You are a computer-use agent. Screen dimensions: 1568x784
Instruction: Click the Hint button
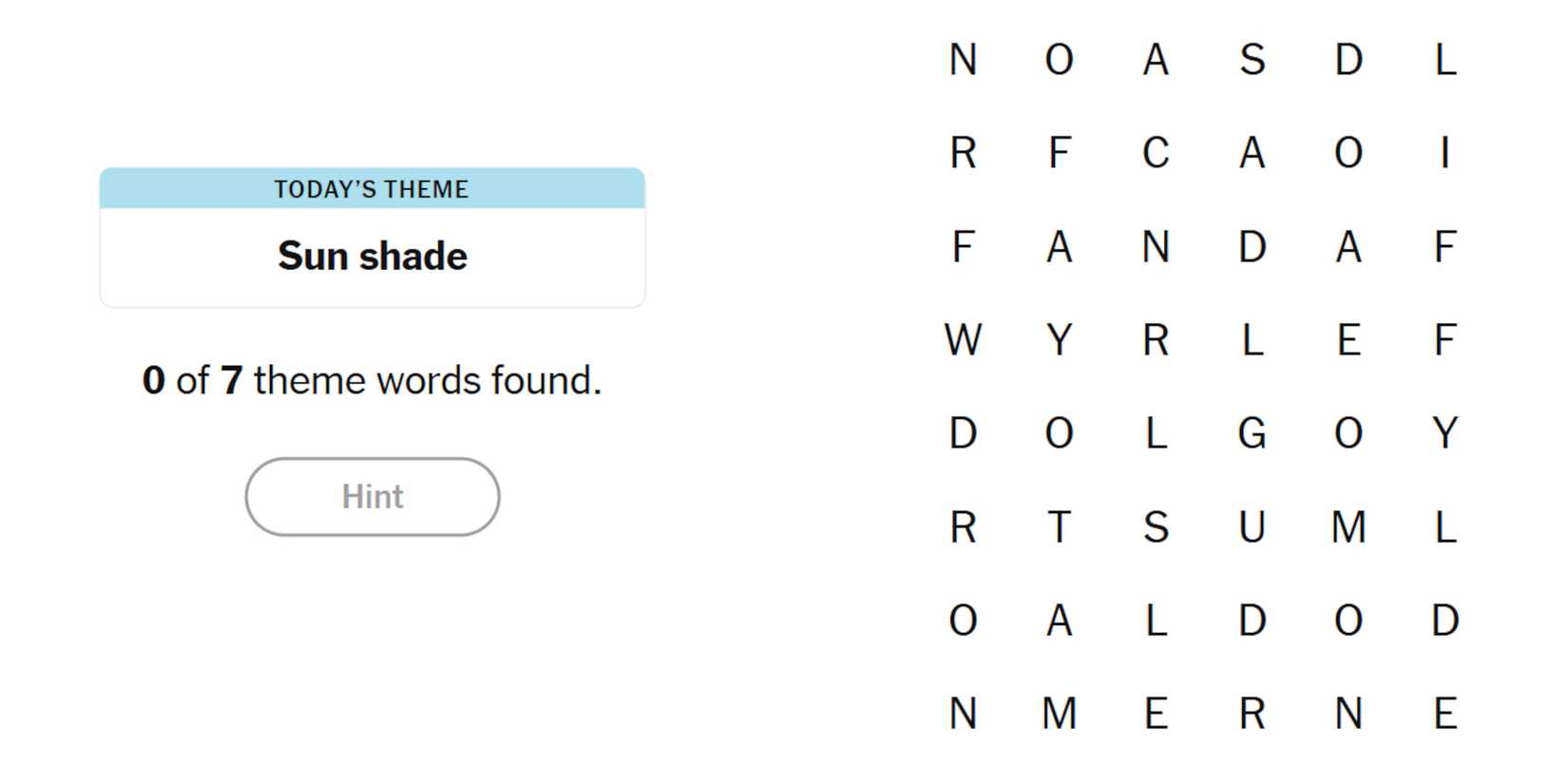pyautogui.click(x=373, y=497)
